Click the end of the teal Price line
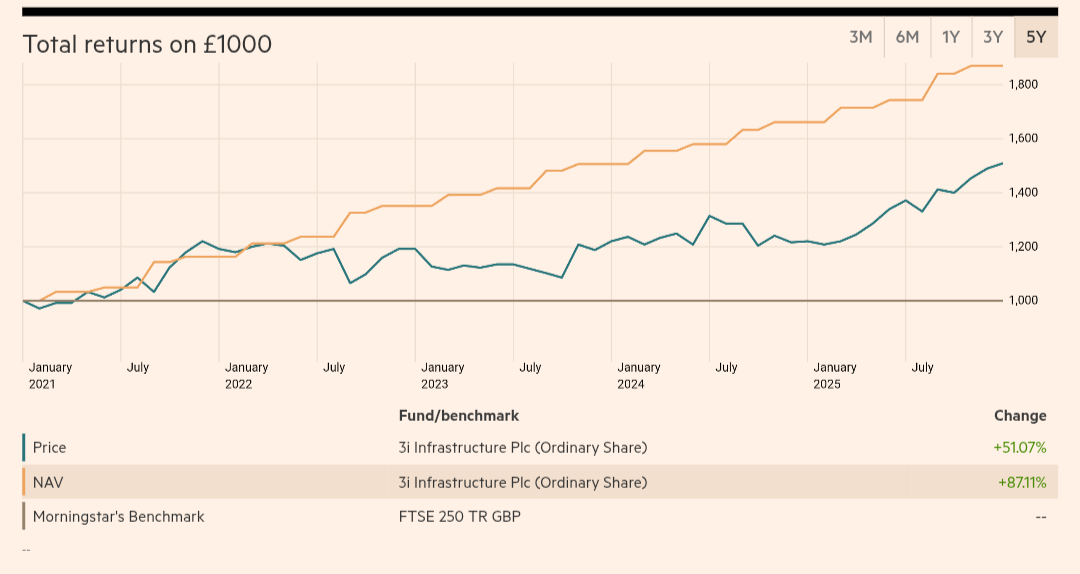1080x574 pixels. (1002, 163)
